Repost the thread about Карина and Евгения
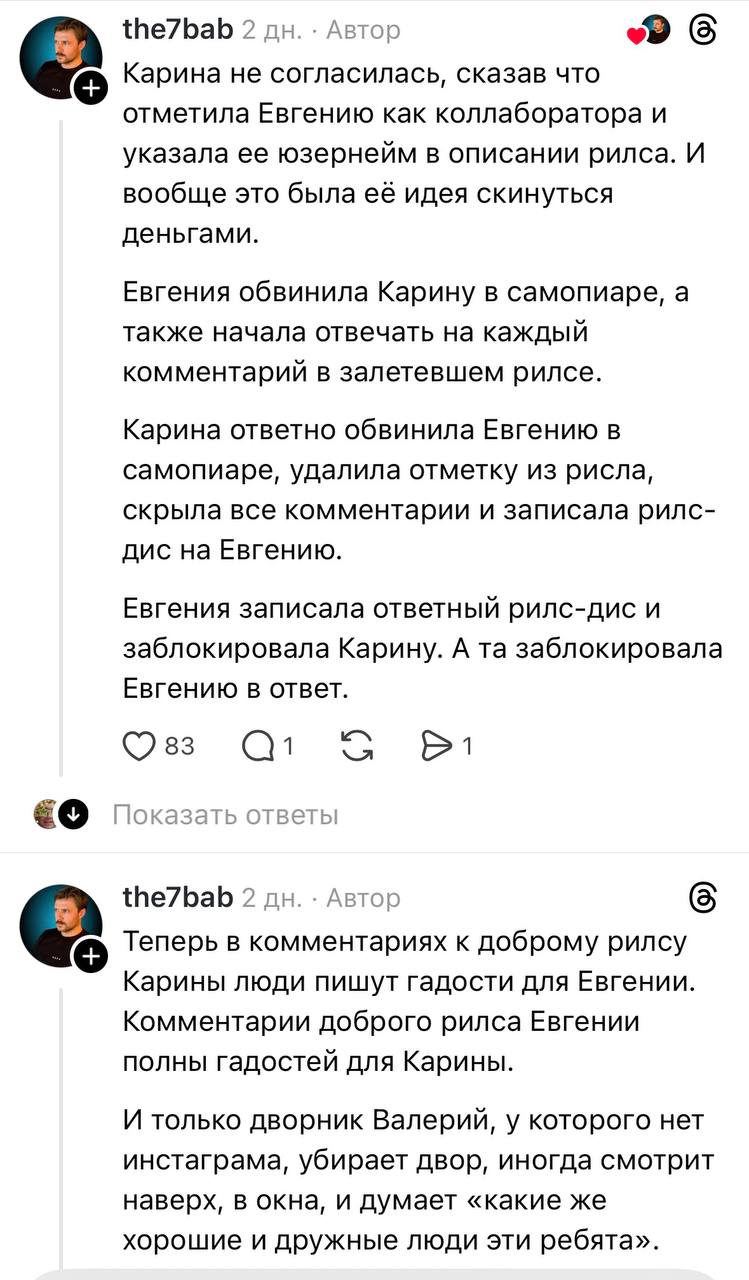 pyautogui.click(x=354, y=745)
